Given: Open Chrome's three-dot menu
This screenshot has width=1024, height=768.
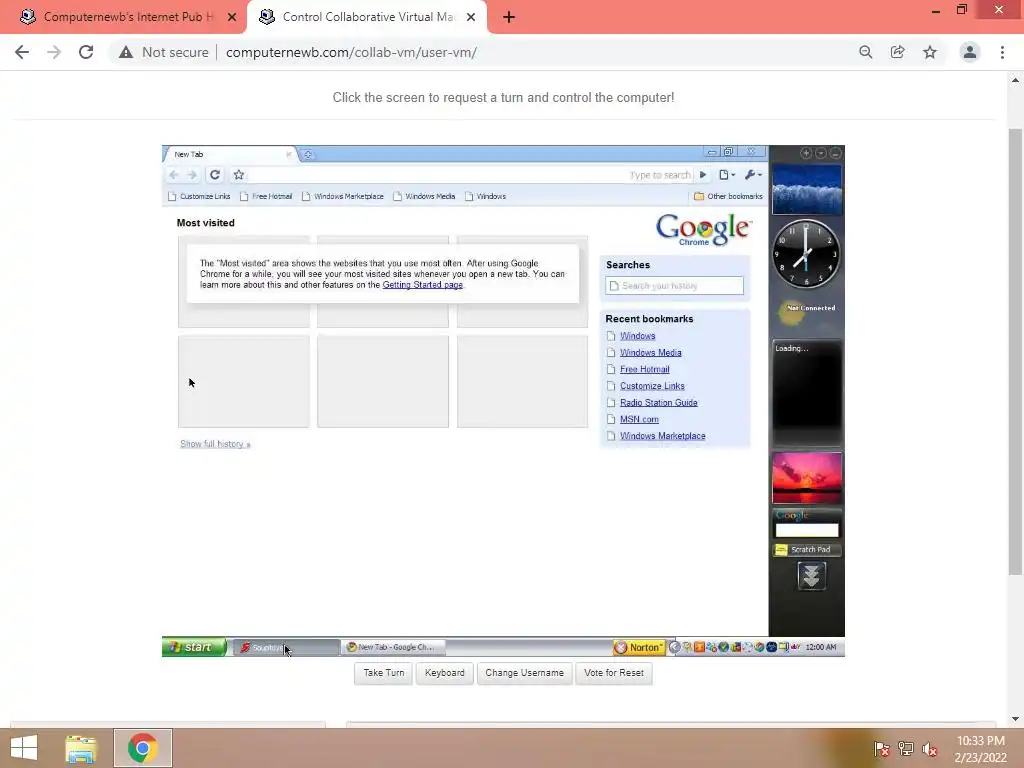Looking at the screenshot, I should [1002, 52].
